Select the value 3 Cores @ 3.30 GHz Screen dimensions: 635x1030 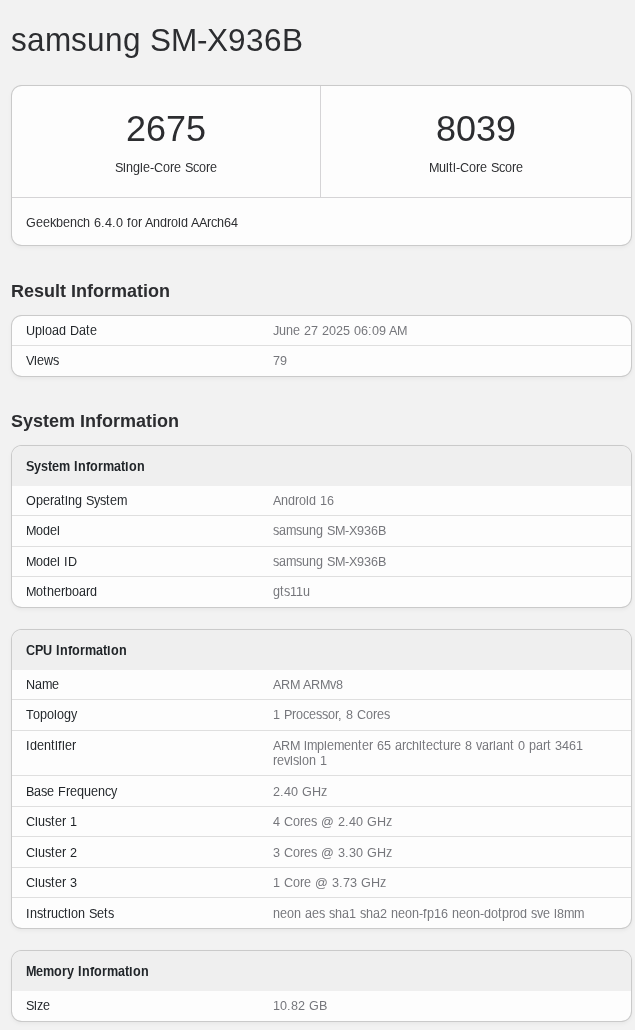point(332,853)
